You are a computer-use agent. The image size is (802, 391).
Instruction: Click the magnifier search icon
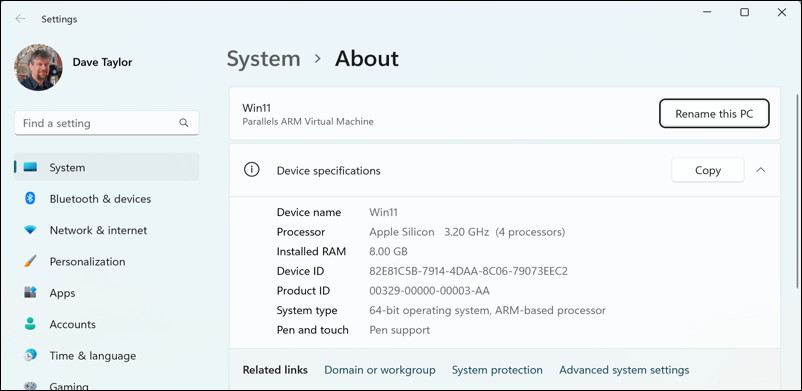pyautogui.click(x=184, y=123)
